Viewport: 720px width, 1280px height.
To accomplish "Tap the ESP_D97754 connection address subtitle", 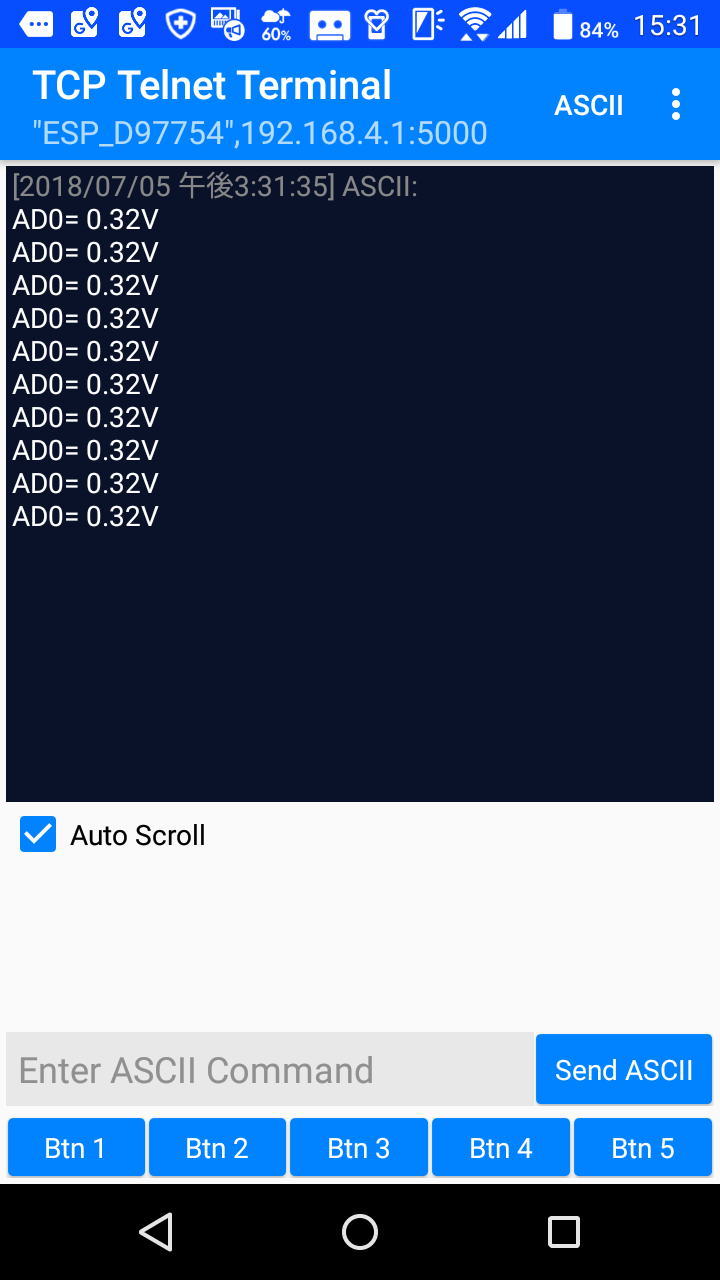I will (260, 133).
